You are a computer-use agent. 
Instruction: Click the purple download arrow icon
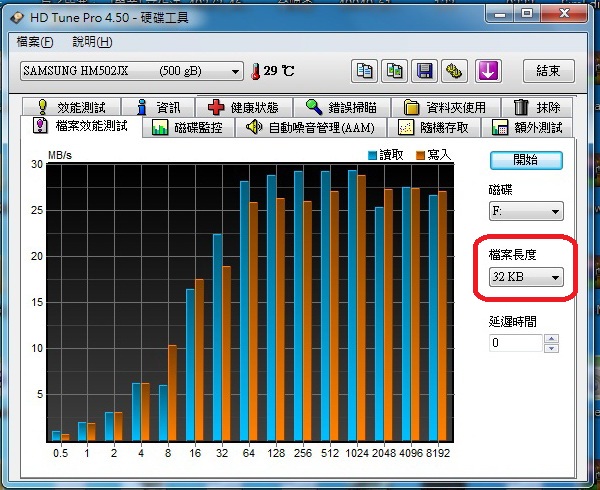488,71
